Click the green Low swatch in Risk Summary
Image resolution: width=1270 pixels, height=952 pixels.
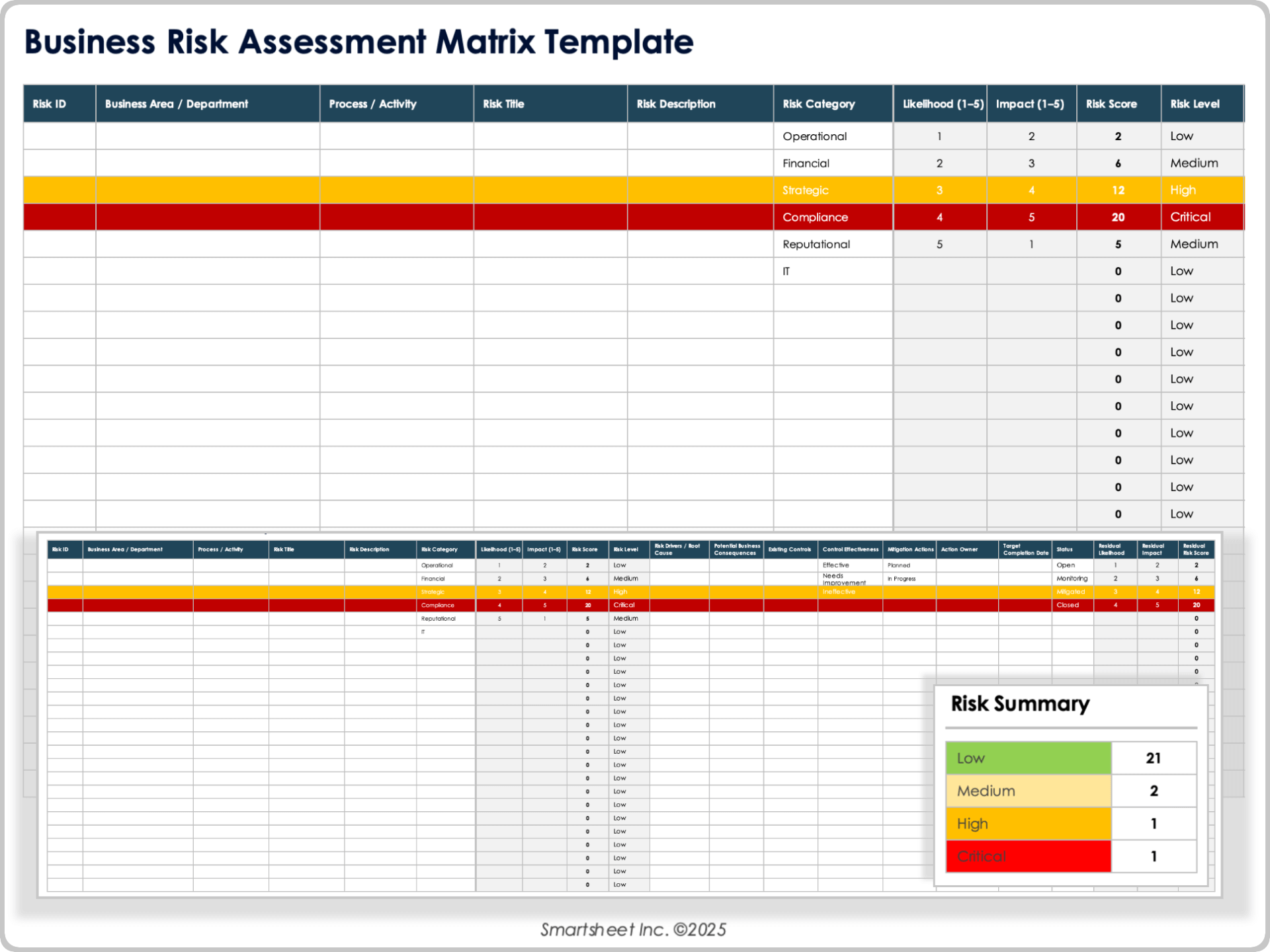1029,758
